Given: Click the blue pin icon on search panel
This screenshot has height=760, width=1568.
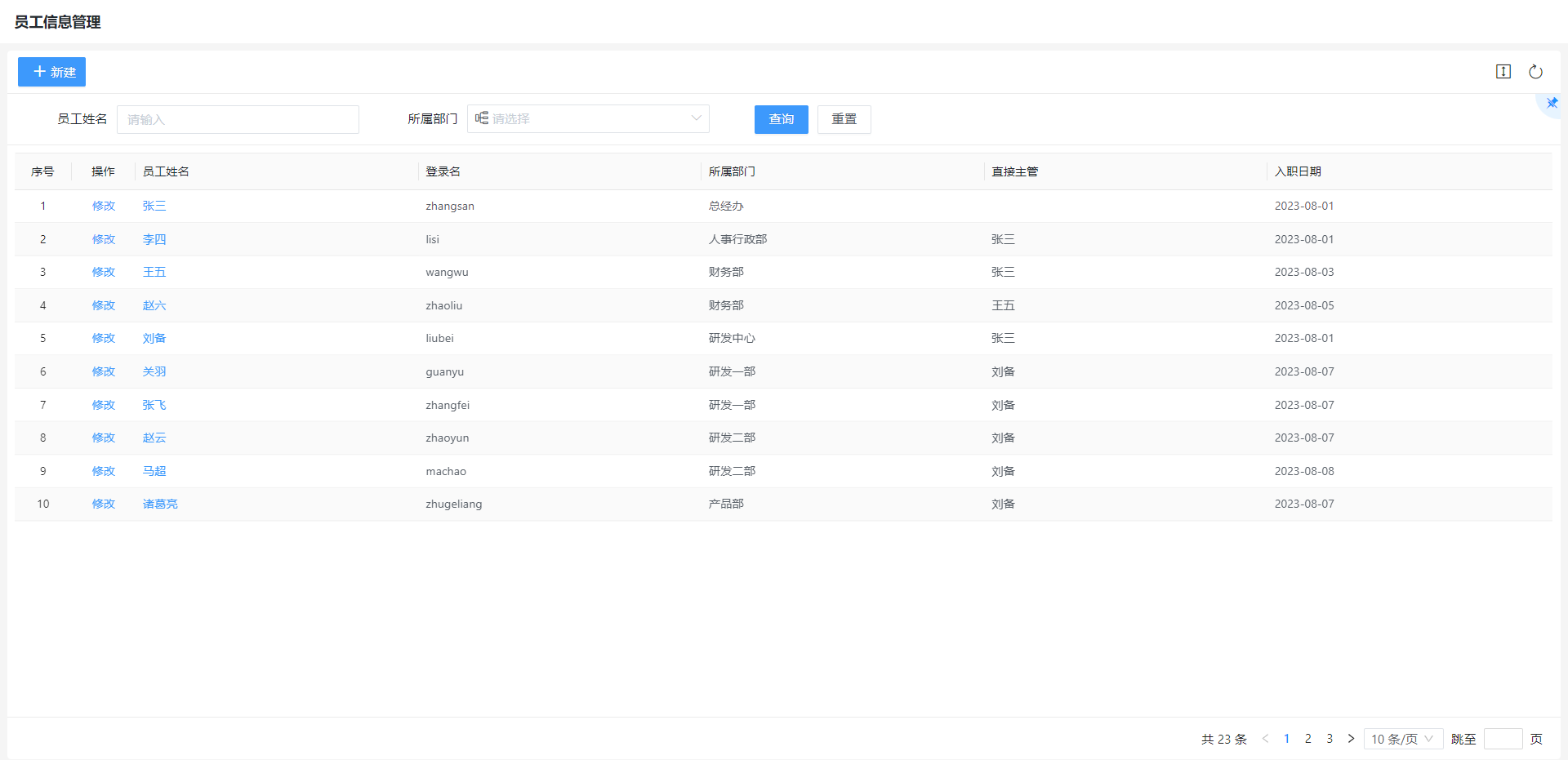Looking at the screenshot, I should click(x=1552, y=103).
